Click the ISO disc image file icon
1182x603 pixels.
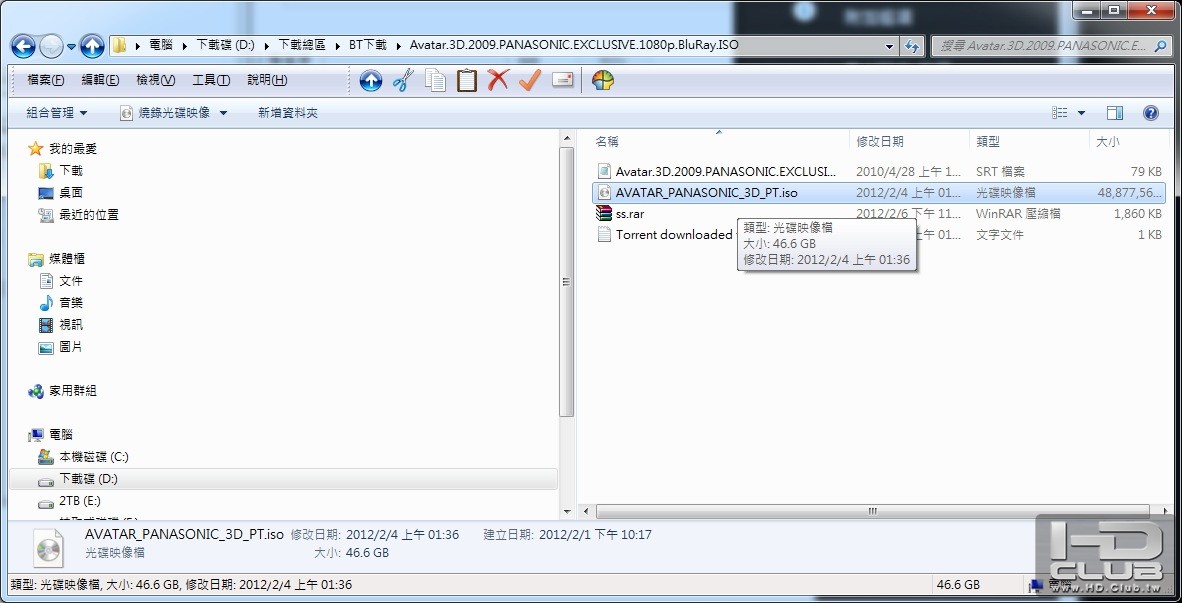pos(603,192)
